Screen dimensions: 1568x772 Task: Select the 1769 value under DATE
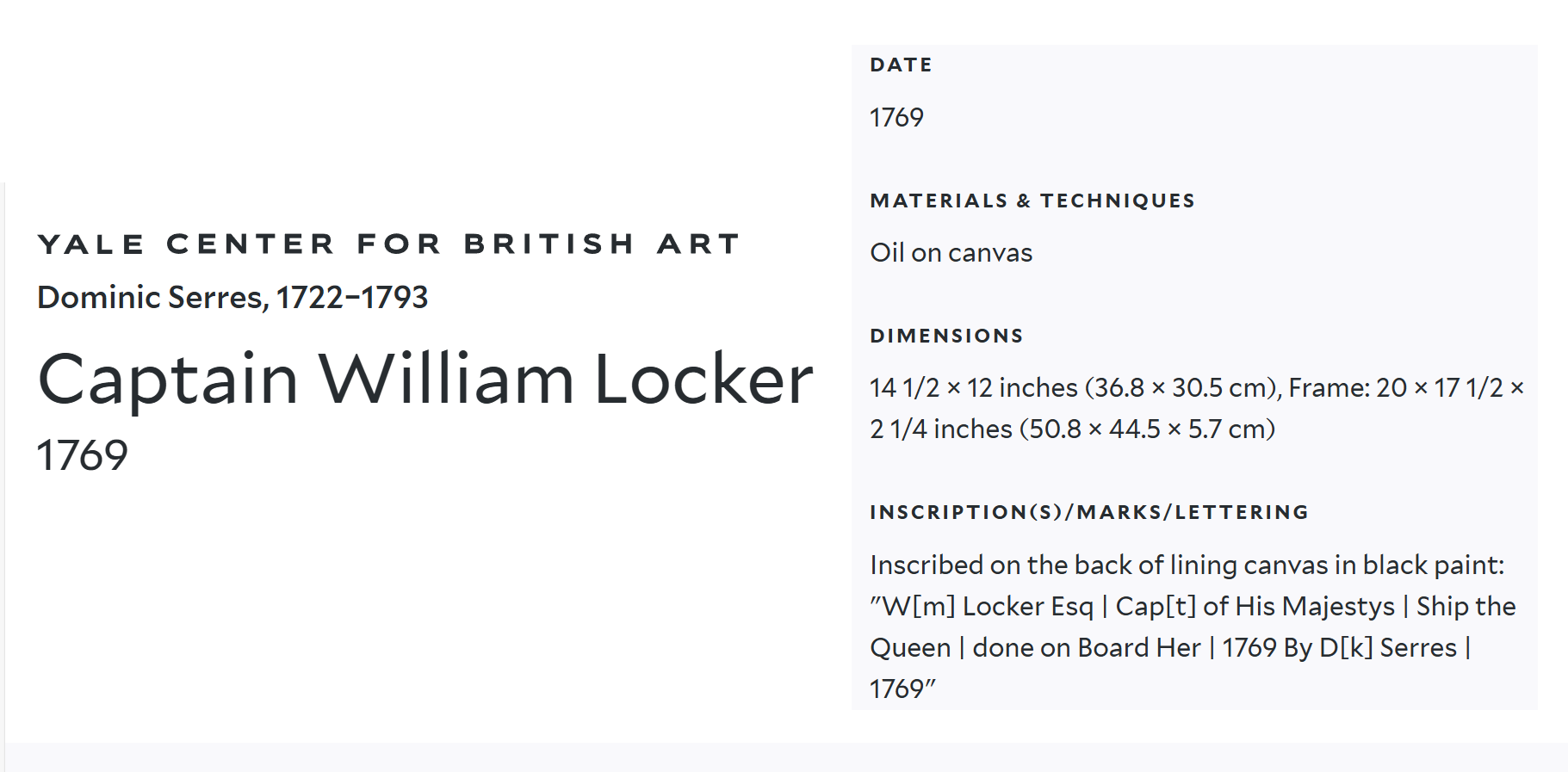(896, 118)
